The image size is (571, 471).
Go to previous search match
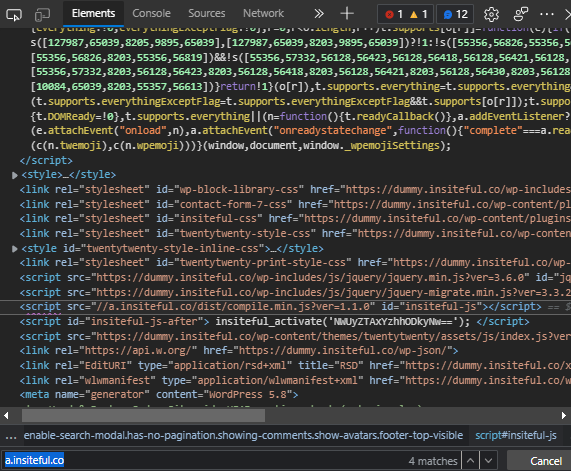point(470,461)
